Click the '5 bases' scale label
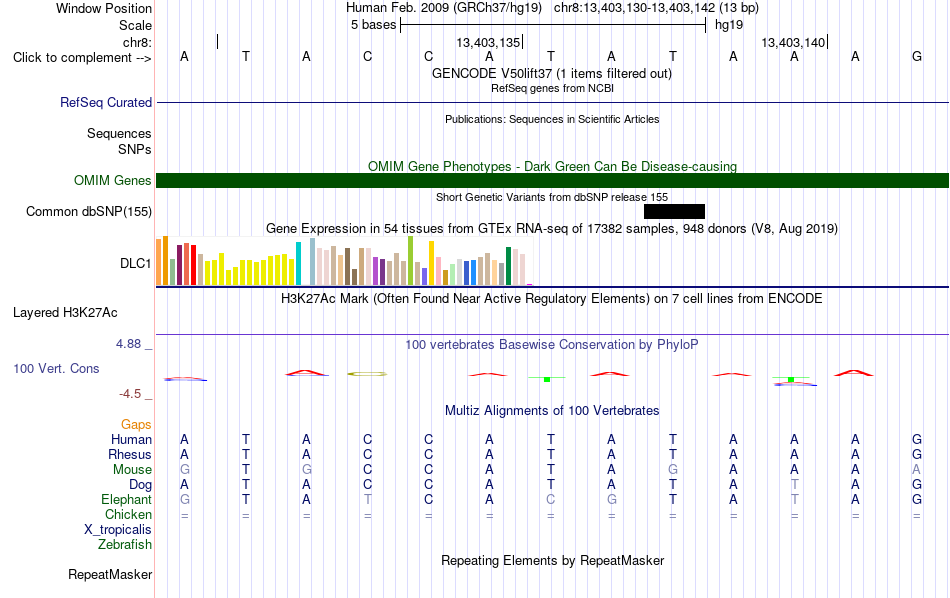Viewport: 950px width, 598px height. (373, 25)
